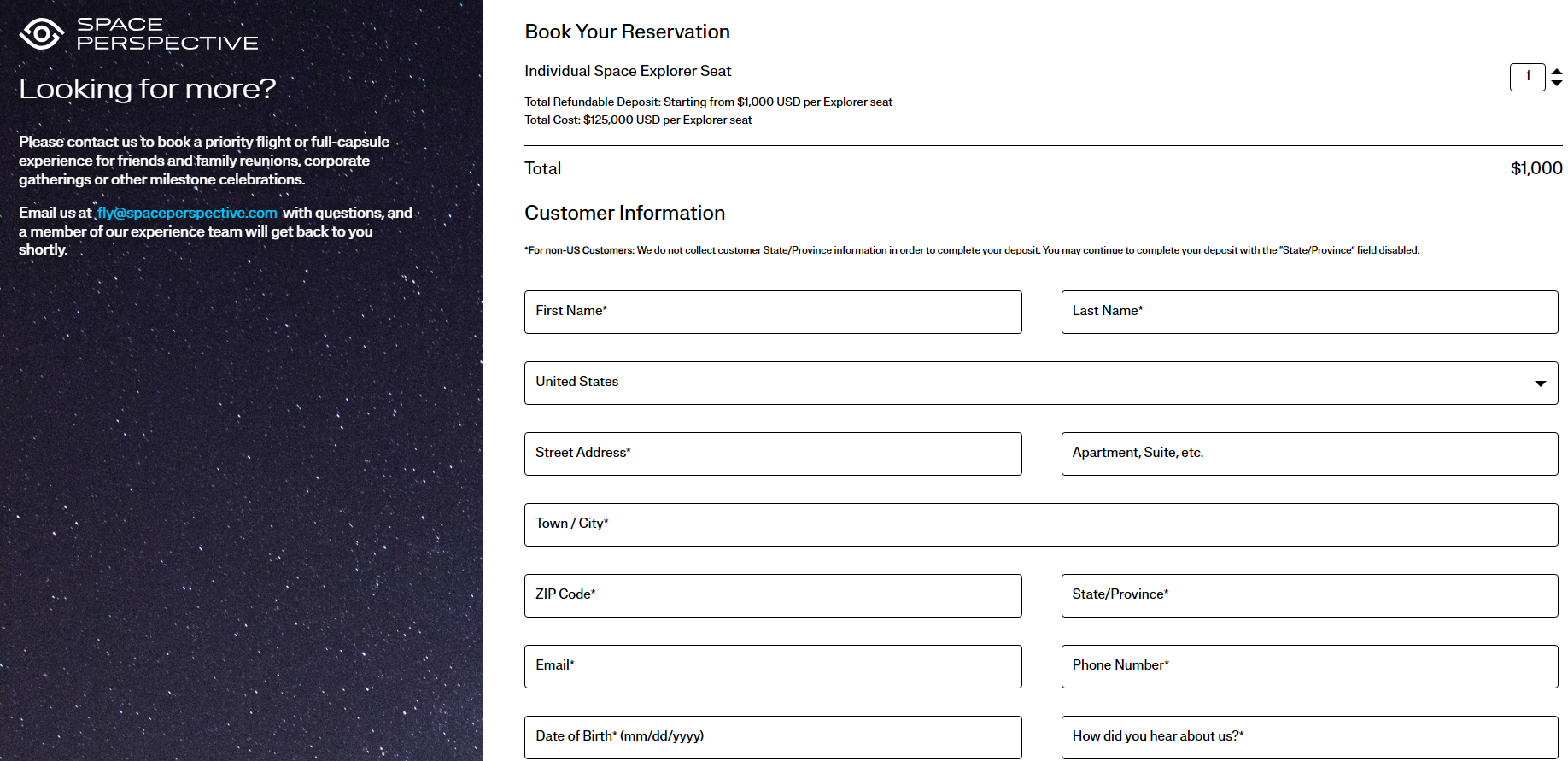Image resolution: width=1568 pixels, height=761 pixels.
Task: Select the 'How did you hear about us?' field
Action: [1308, 737]
